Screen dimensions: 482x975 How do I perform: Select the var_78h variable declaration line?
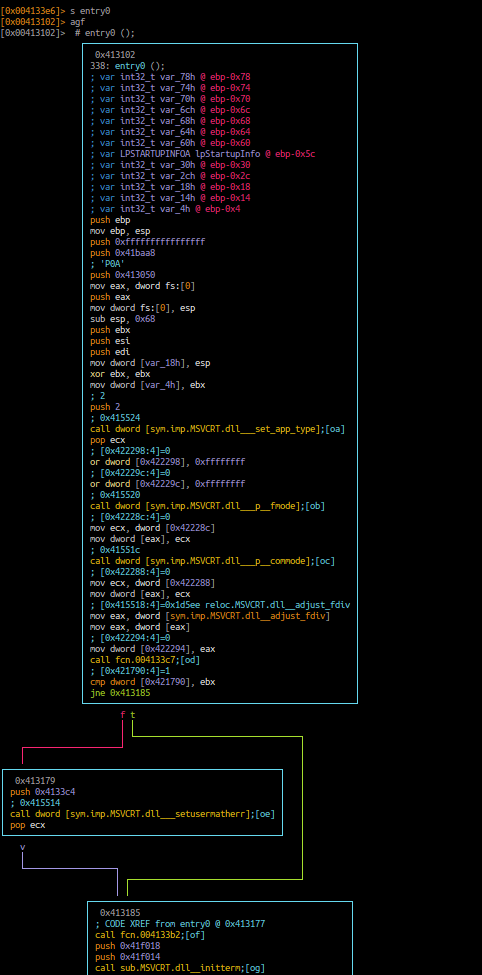point(170,76)
